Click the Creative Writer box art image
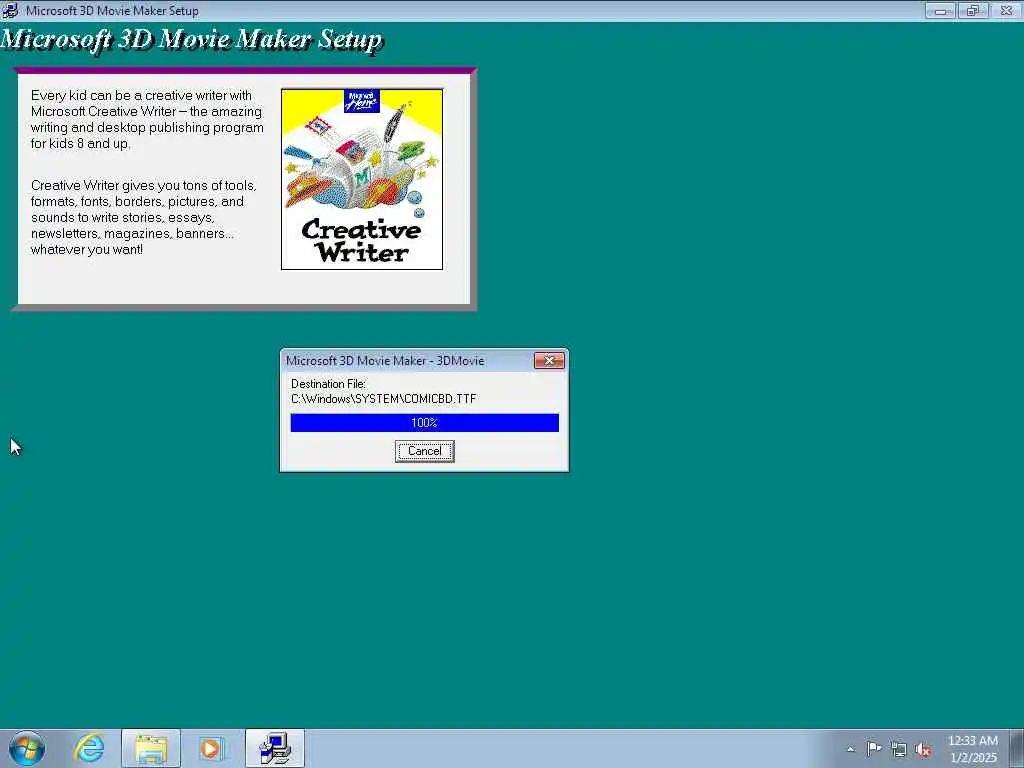Screen dimensions: 1024x768 pyautogui.click(x=362, y=179)
